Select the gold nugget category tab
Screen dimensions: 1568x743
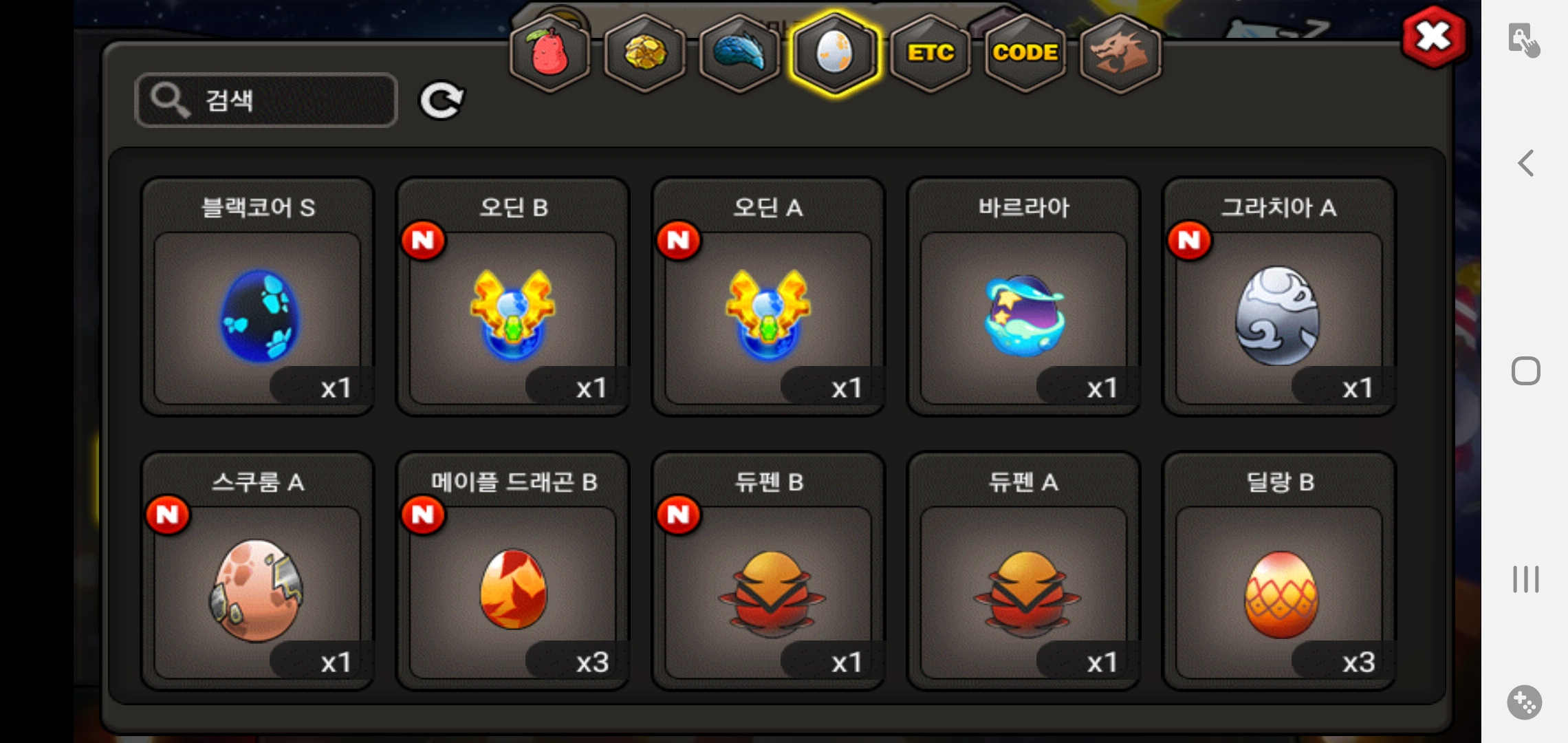point(644,53)
